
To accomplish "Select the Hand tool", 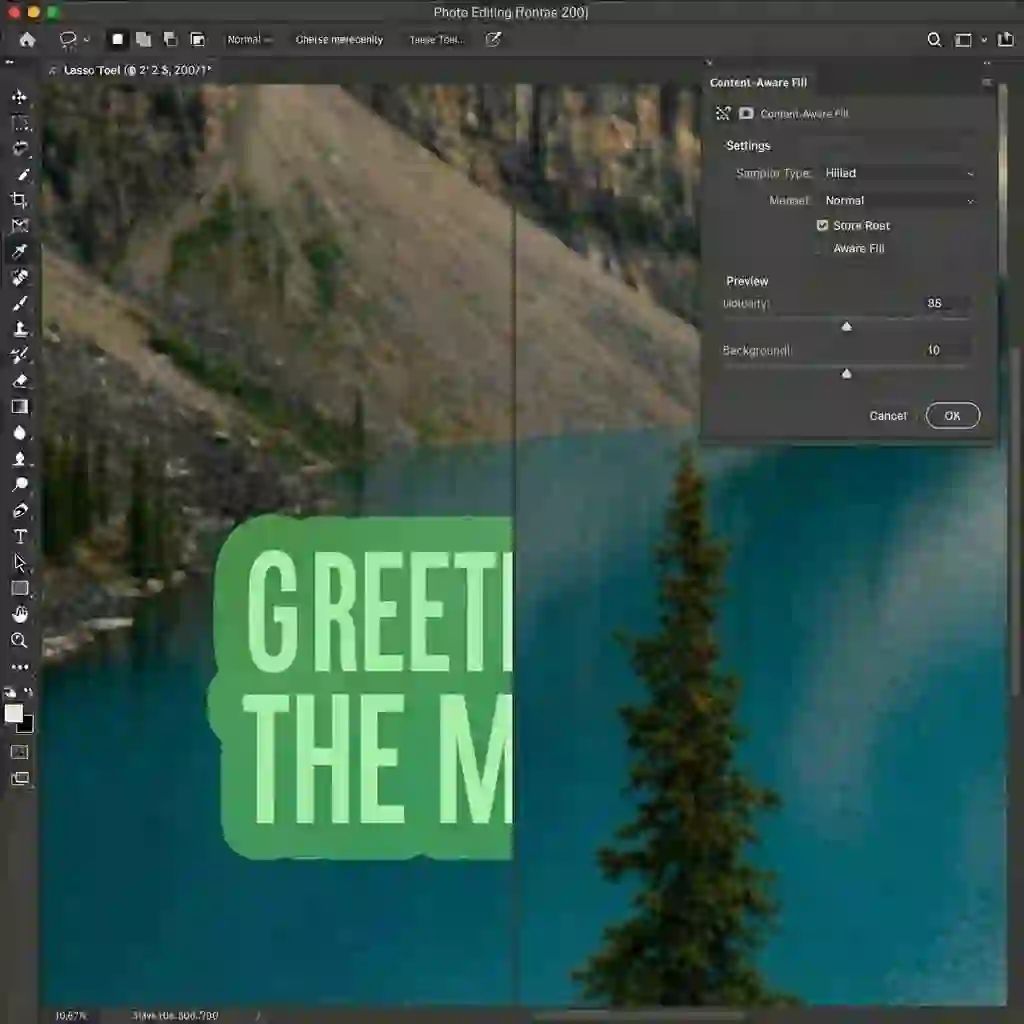I will (19, 613).
